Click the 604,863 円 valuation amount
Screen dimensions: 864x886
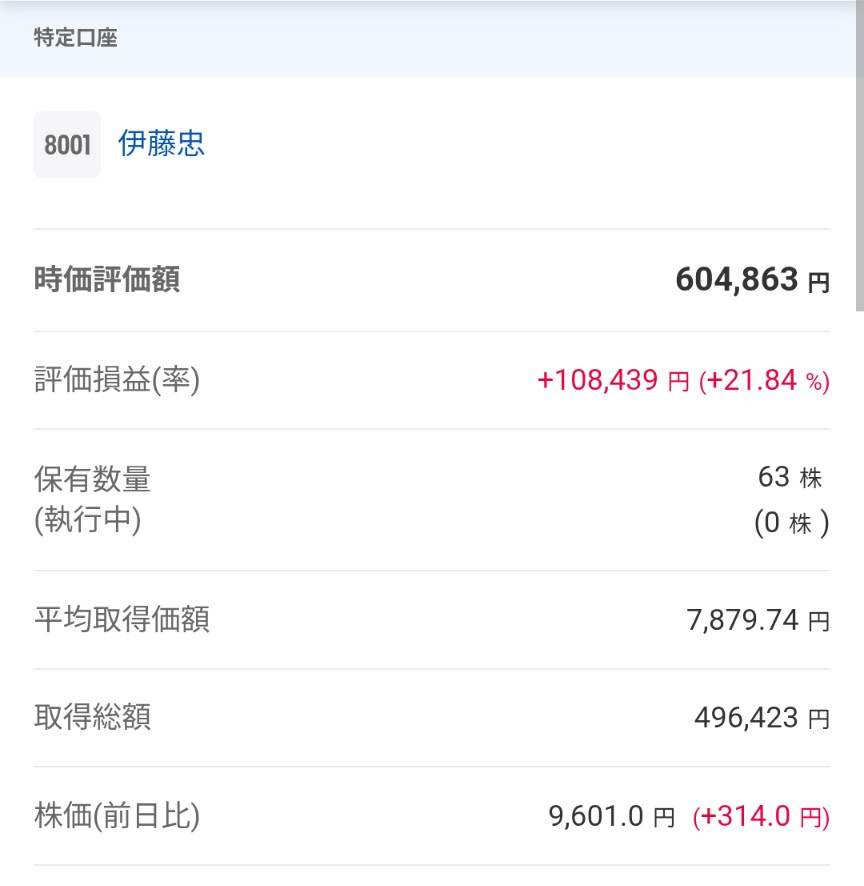click(752, 280)
